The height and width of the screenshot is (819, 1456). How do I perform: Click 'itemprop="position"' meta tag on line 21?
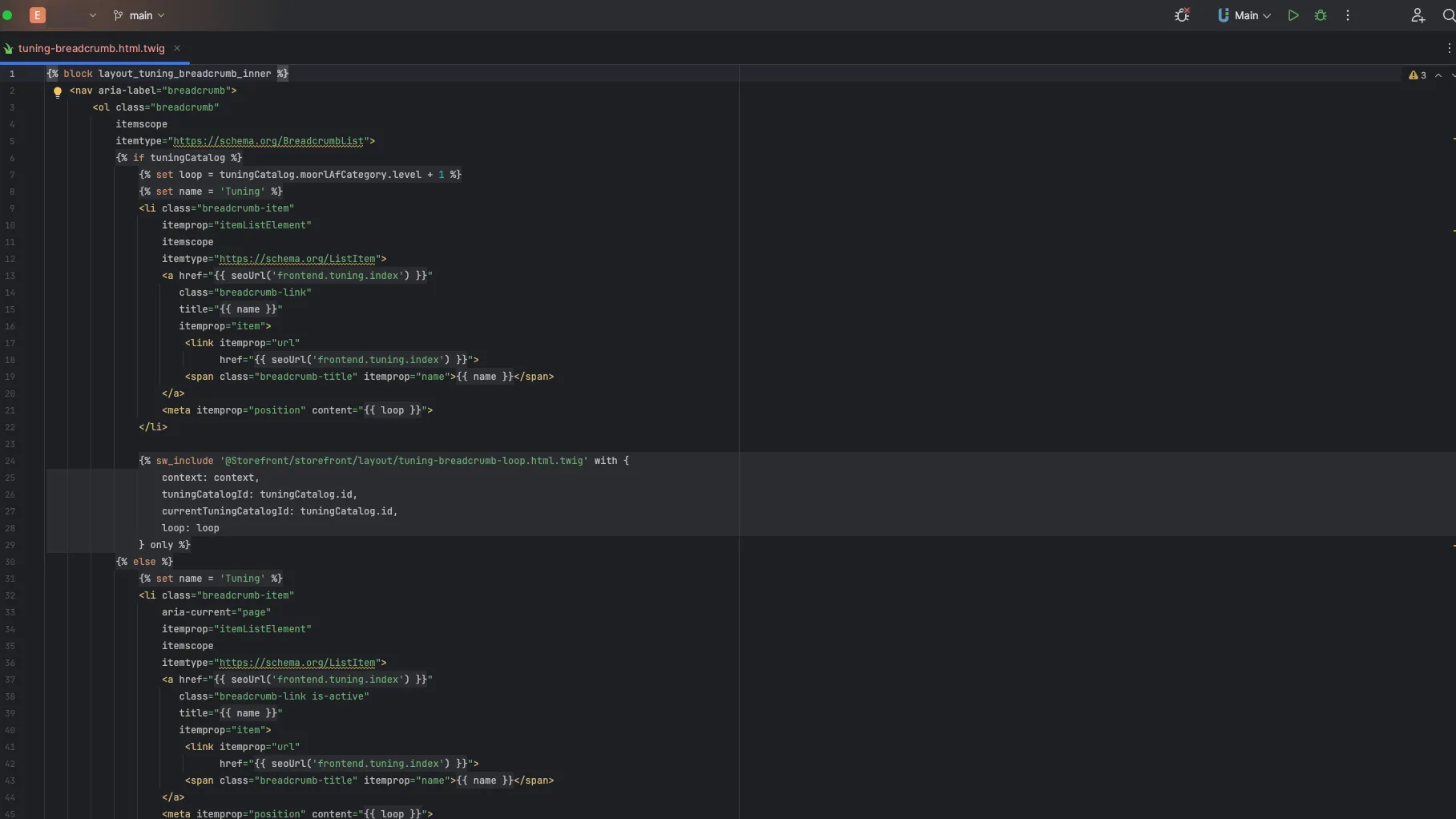[251, 410]
